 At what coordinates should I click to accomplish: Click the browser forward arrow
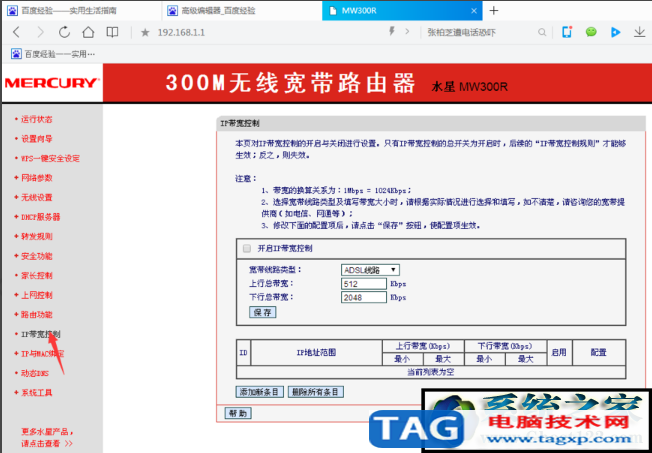[x=40, y=32]
